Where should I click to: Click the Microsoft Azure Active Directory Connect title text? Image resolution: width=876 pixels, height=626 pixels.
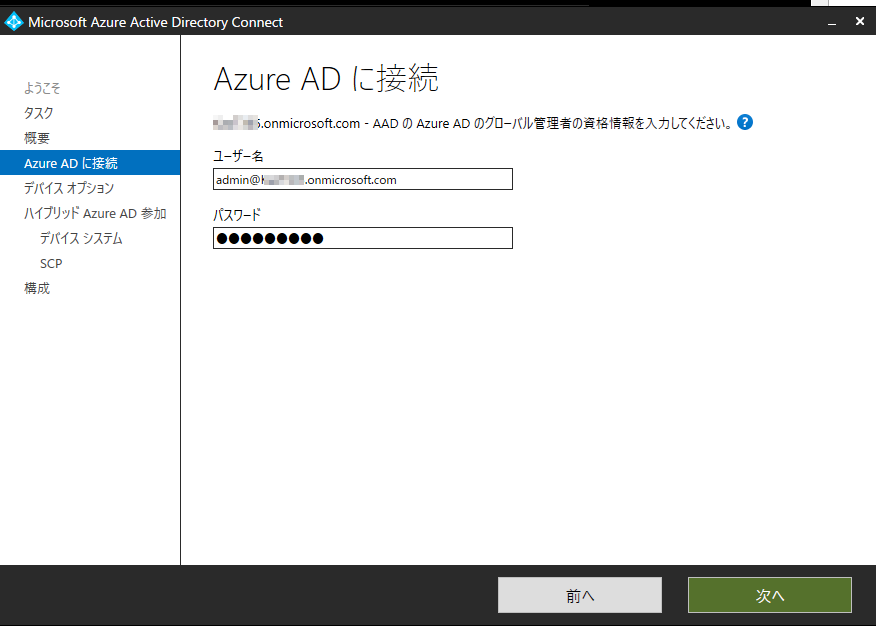pyautogui.click(x=155, y=20)
